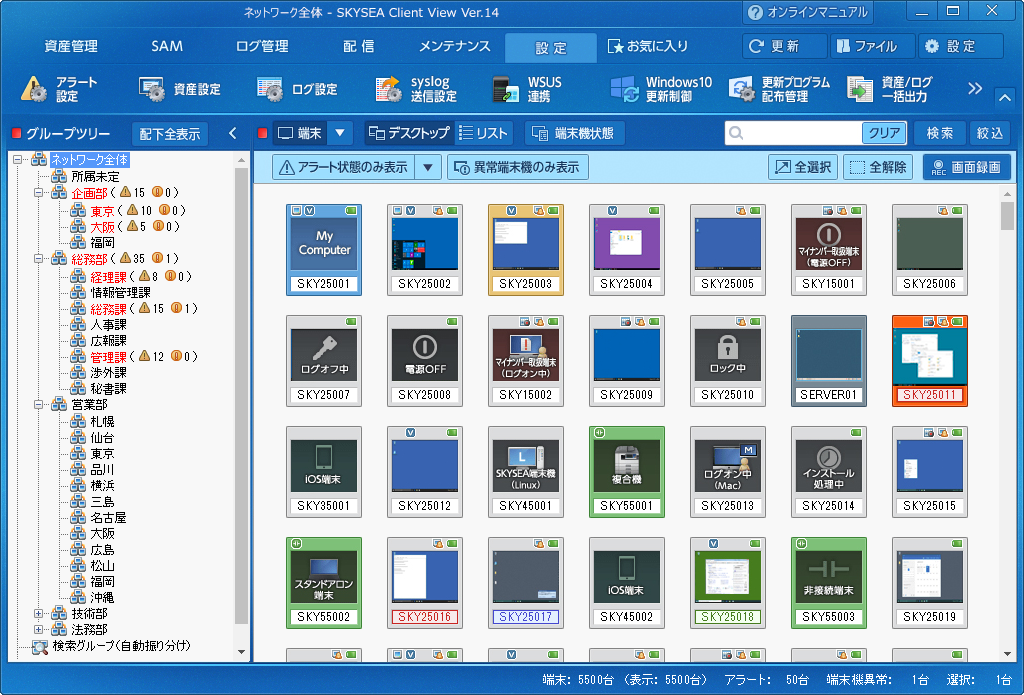1024x695 pixels.
Task: Collapse the ribbon with up arrow
Action: tap(1004, 98)
